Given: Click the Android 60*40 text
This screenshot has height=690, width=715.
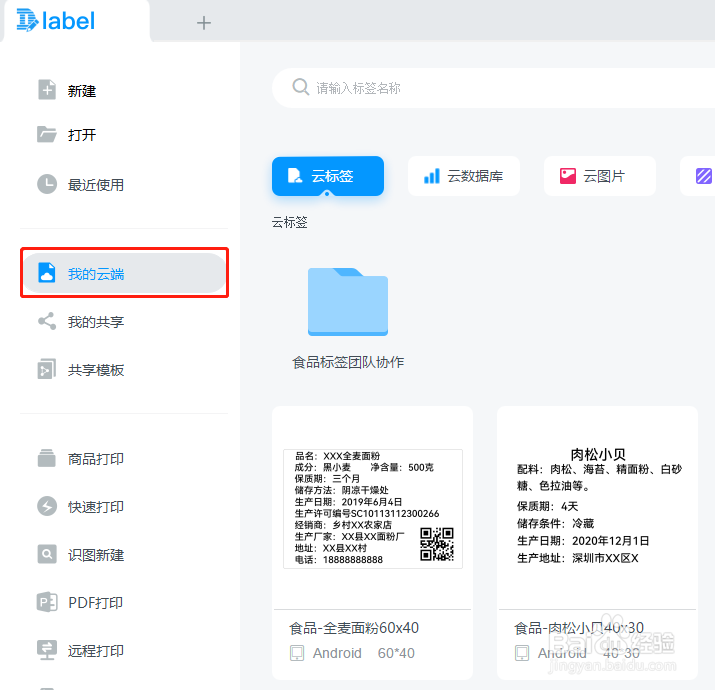Looking at the screenshot, I should tap(363, 653).
